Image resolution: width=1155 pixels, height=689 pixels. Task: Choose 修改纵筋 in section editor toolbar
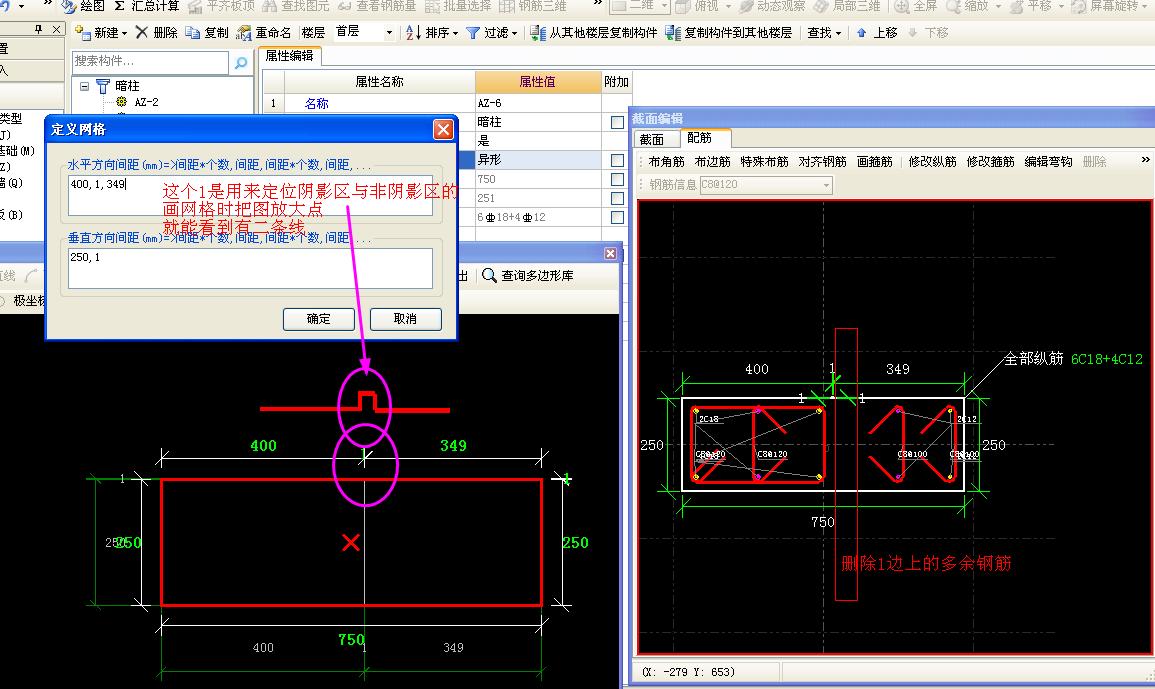pos(932,161)
